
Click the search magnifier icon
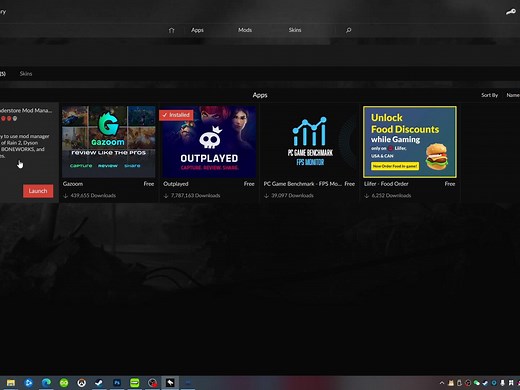348,30
